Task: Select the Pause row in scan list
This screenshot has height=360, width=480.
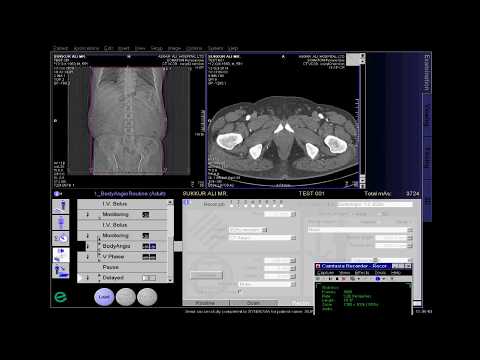Action: 122,267
